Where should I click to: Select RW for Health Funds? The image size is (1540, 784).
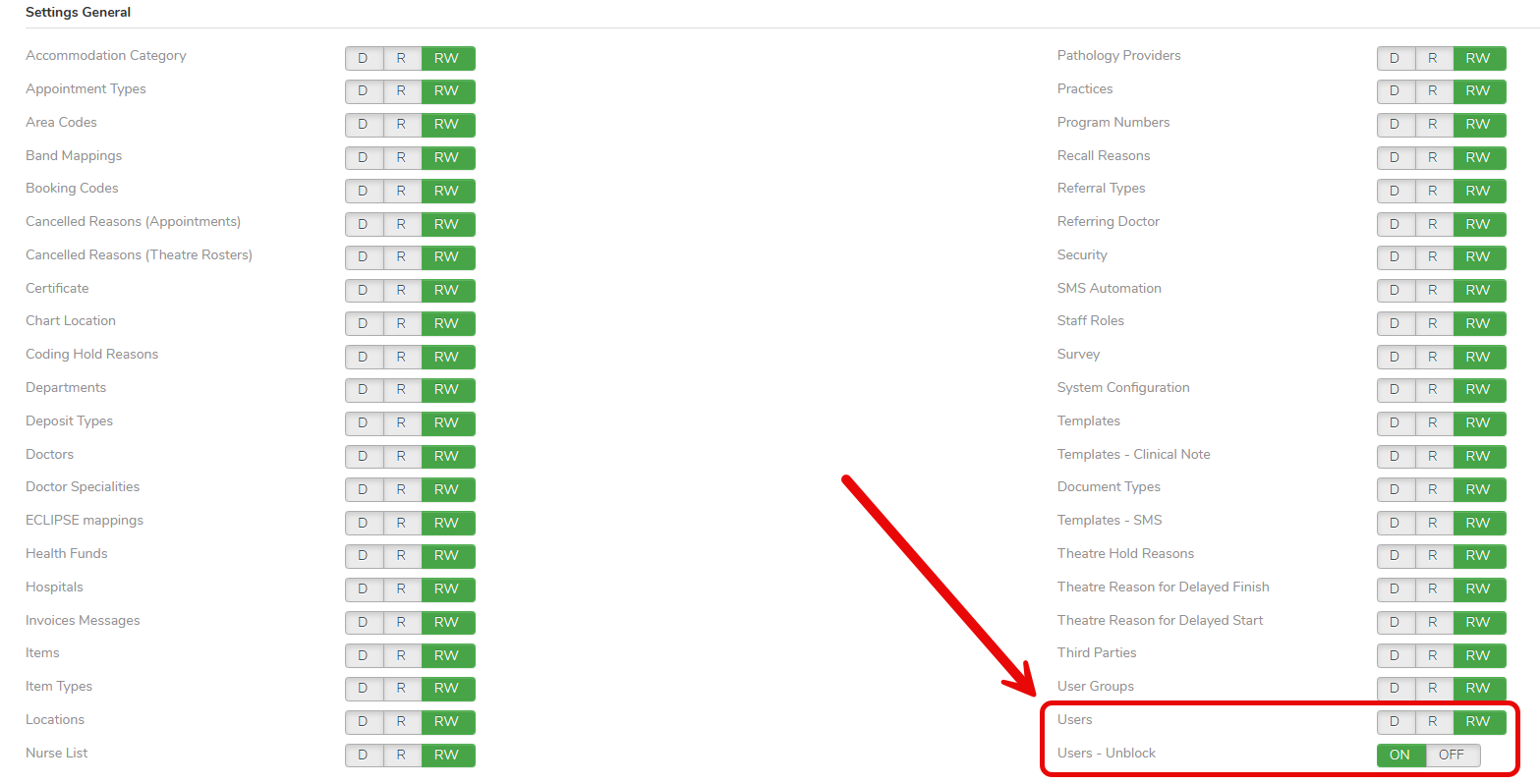tap(447, 555)
